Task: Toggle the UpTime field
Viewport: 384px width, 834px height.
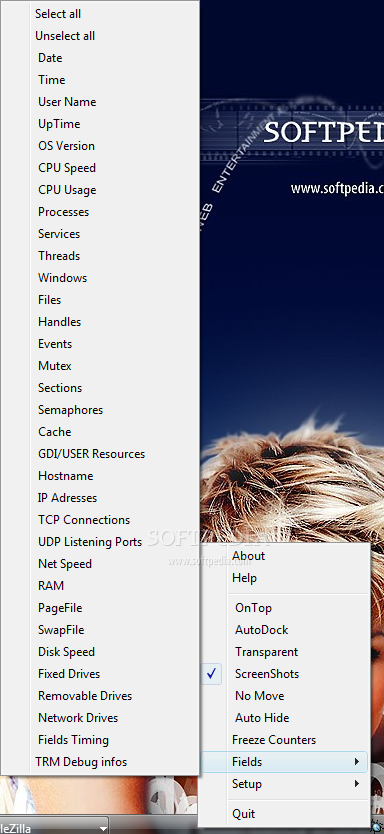Action: click(100, 123)
